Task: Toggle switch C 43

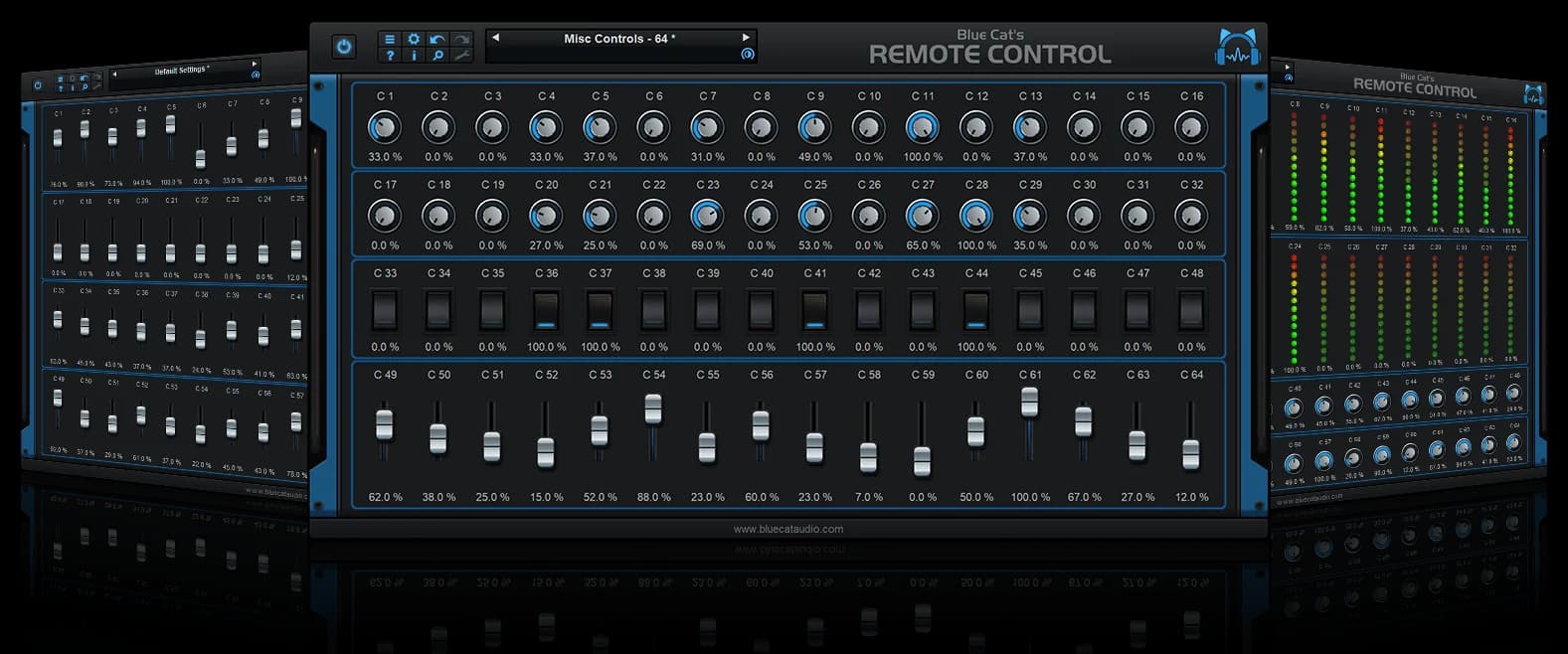Action: tap(923, 311)
